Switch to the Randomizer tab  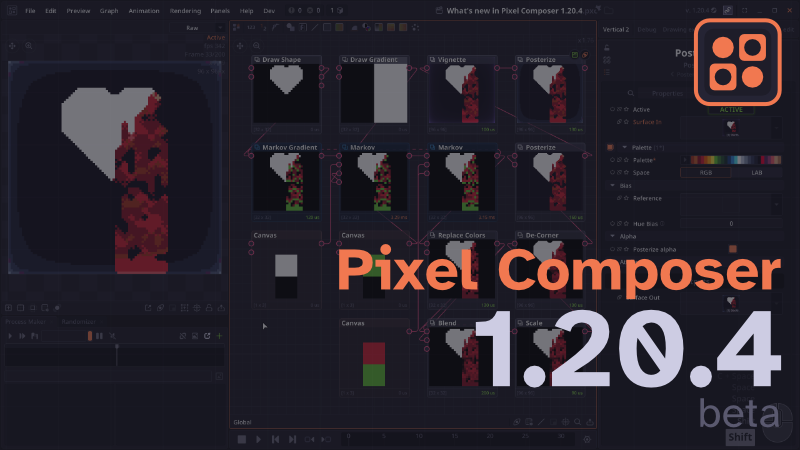pos(79,322)
